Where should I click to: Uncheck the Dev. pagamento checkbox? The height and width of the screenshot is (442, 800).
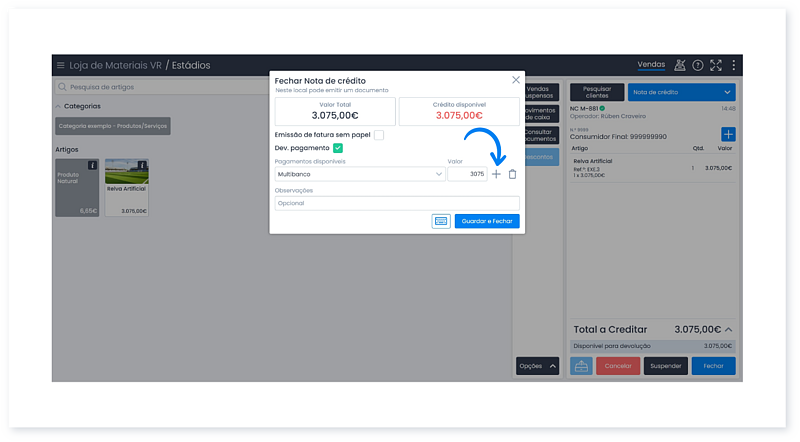[338, 148]
